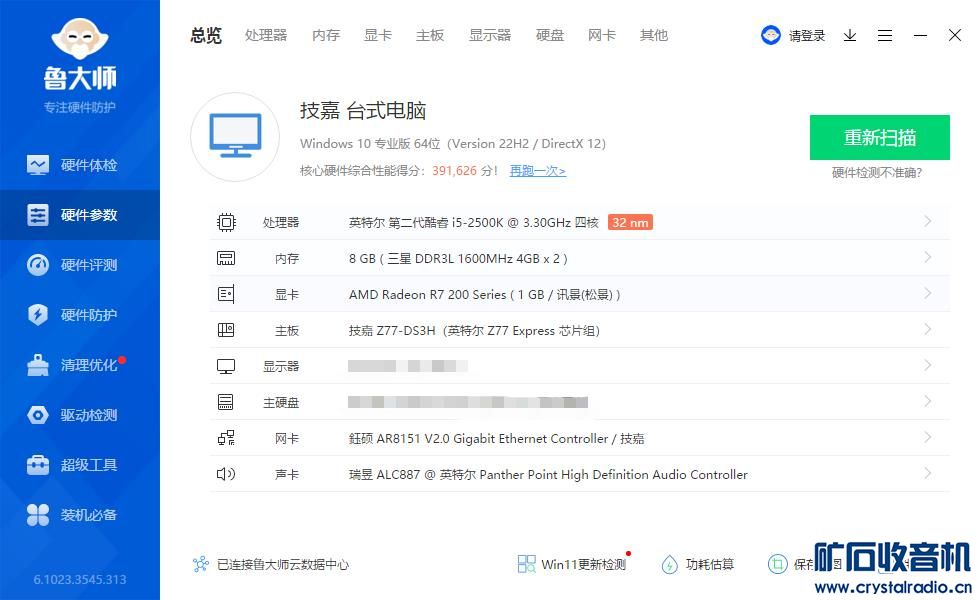Switch to the 主板 tab
The image size is (980, 600).
coord(430,36)
